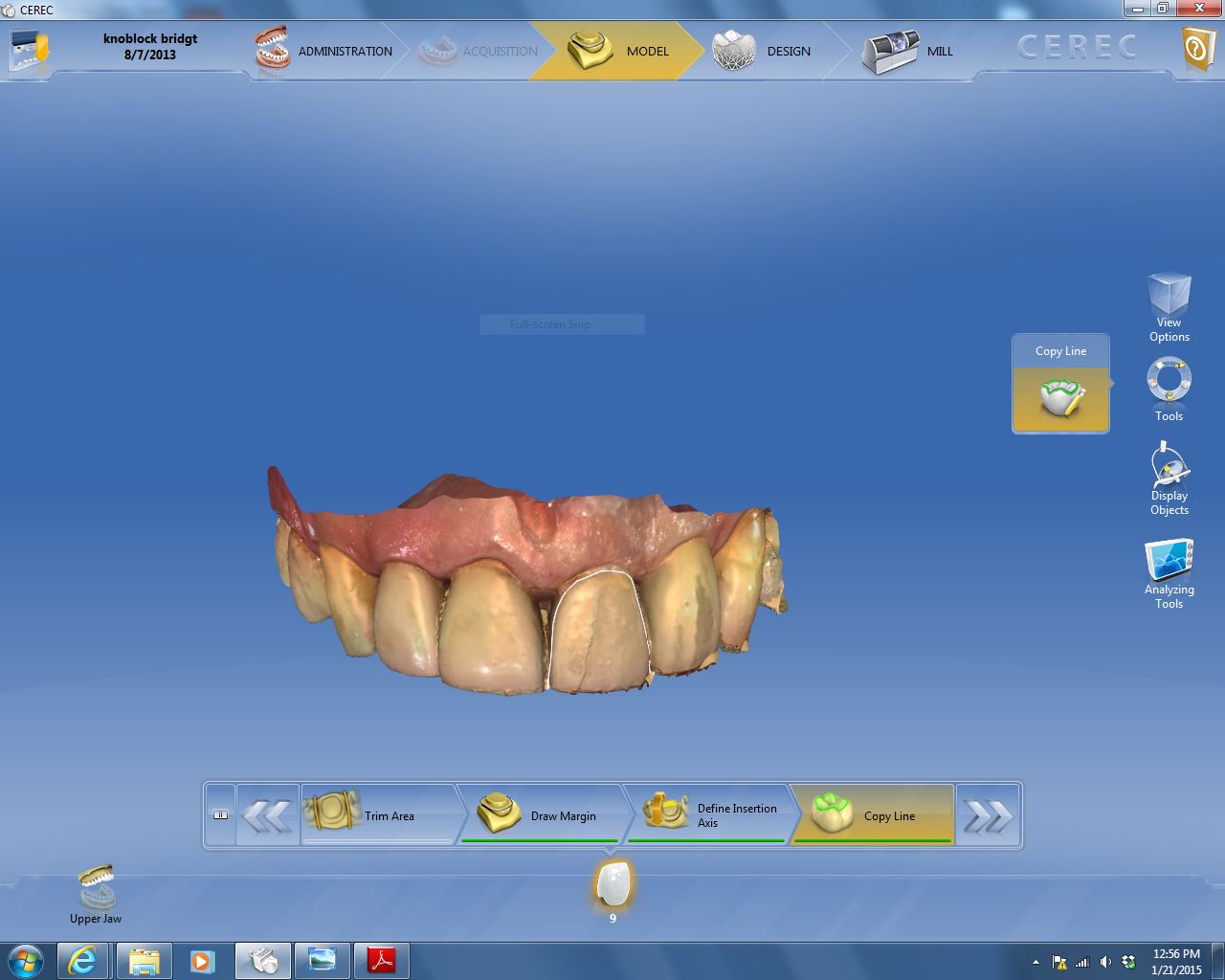Open the View Options cube icon
Image resolution: width=1225 pixels, height=980 pixels.
[x=1169, y=299]
